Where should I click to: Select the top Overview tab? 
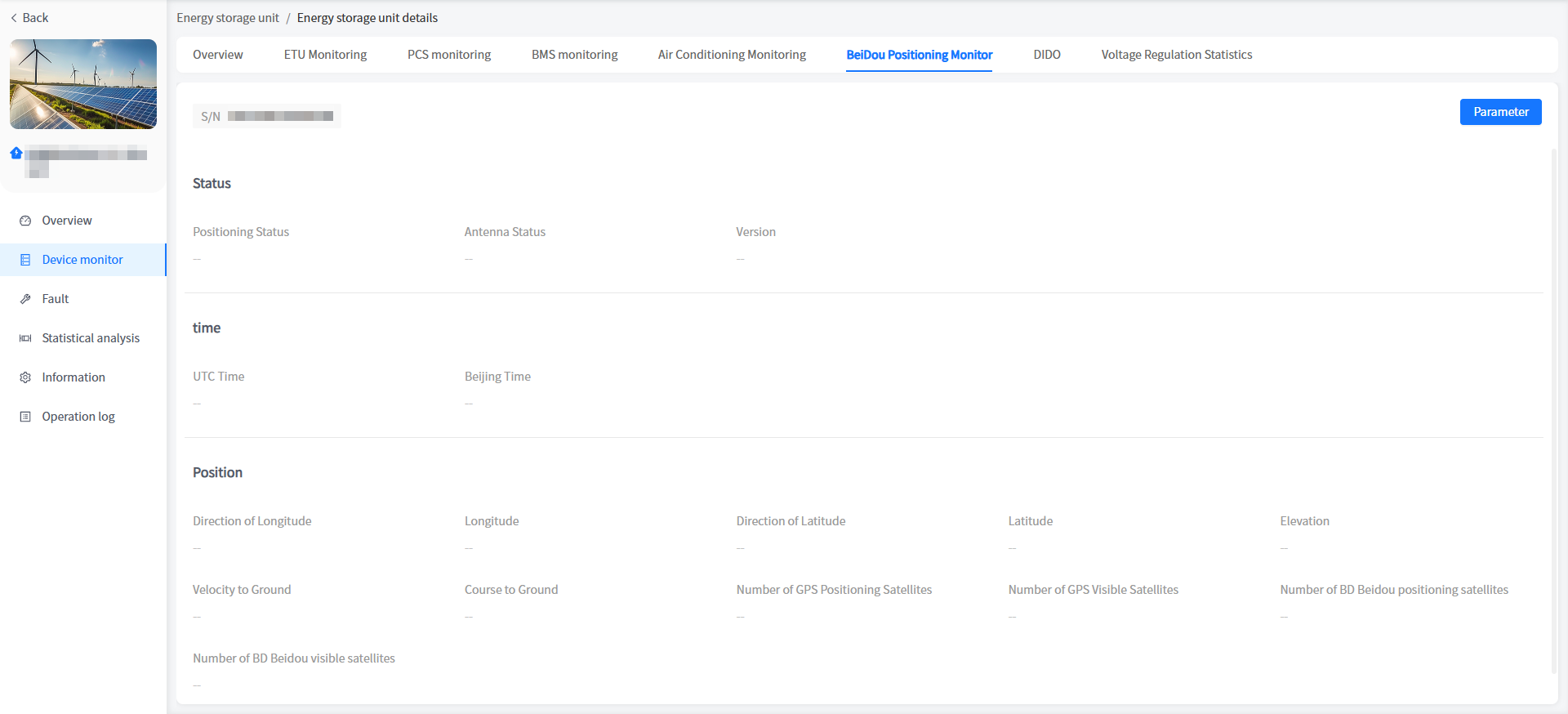[218, 55]
